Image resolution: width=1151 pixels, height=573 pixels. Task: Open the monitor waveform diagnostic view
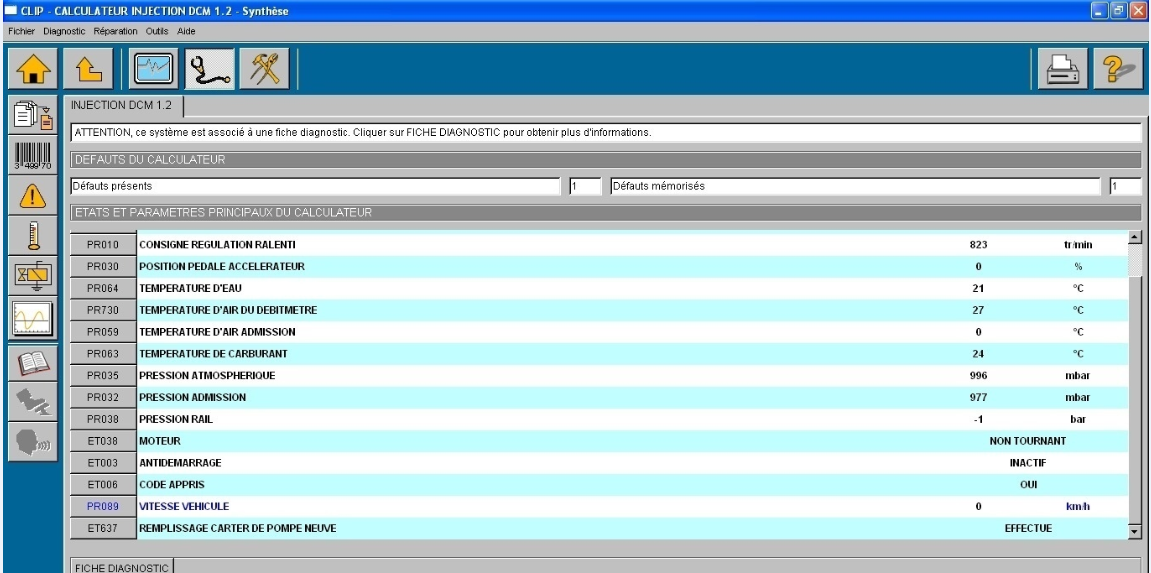tap(153, 69)
